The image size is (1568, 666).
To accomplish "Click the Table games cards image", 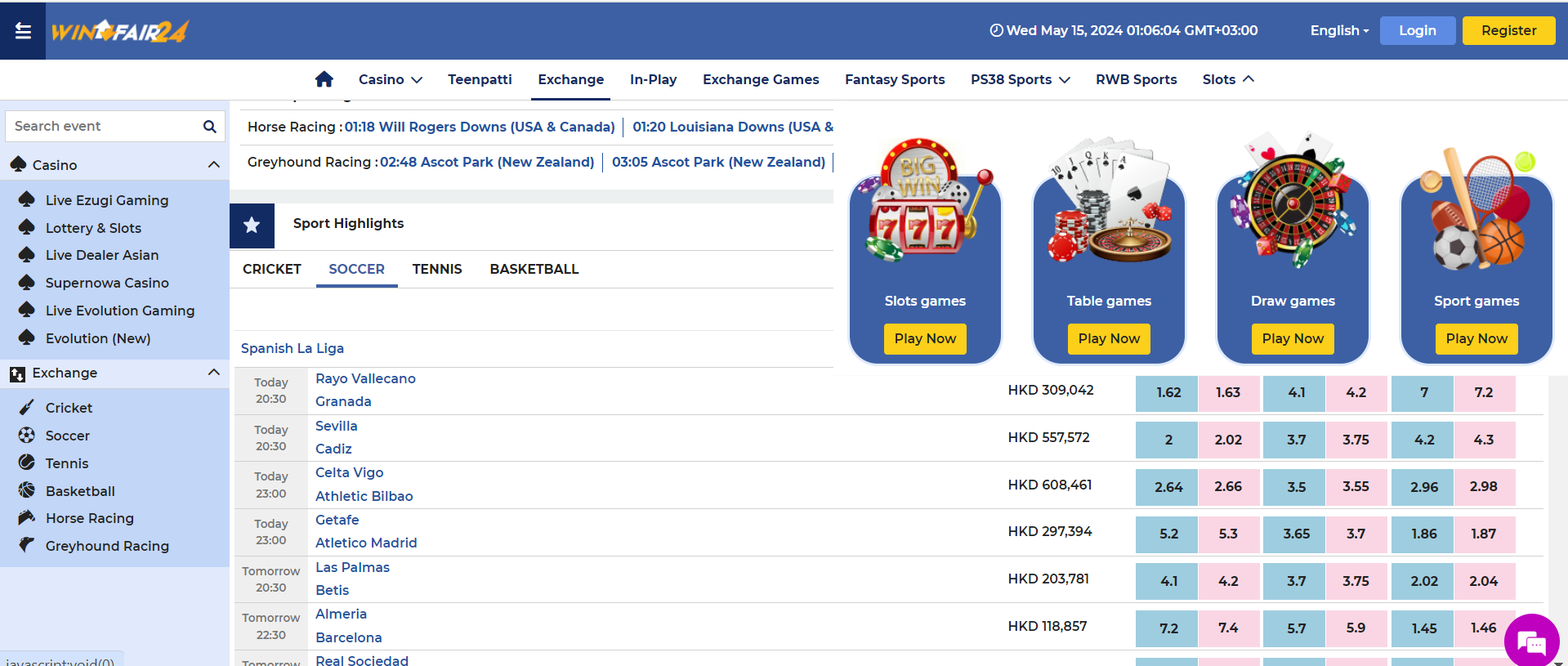I will [x=1109, y=200].
